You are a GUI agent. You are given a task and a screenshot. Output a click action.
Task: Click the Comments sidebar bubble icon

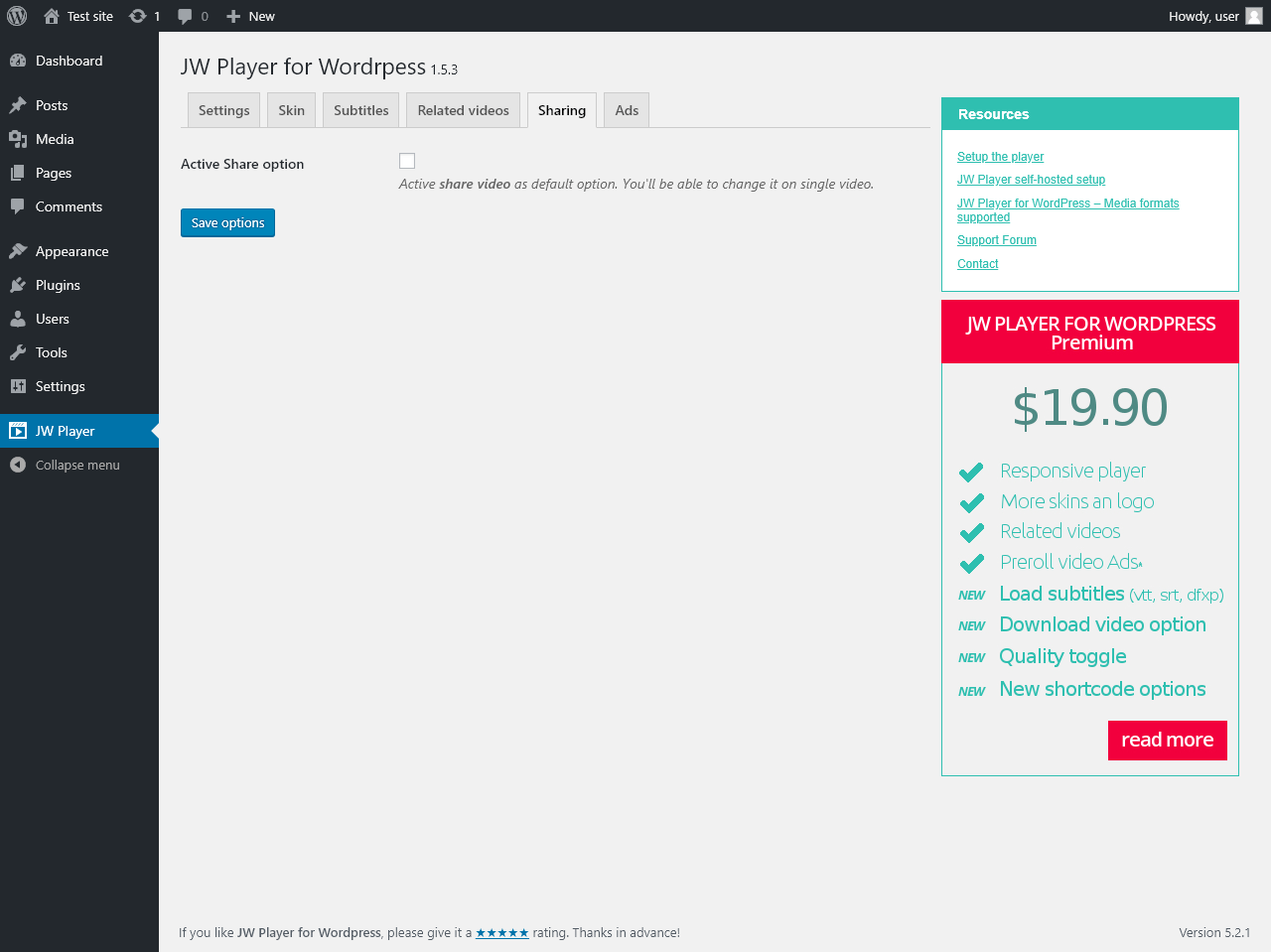click(18, 206)
